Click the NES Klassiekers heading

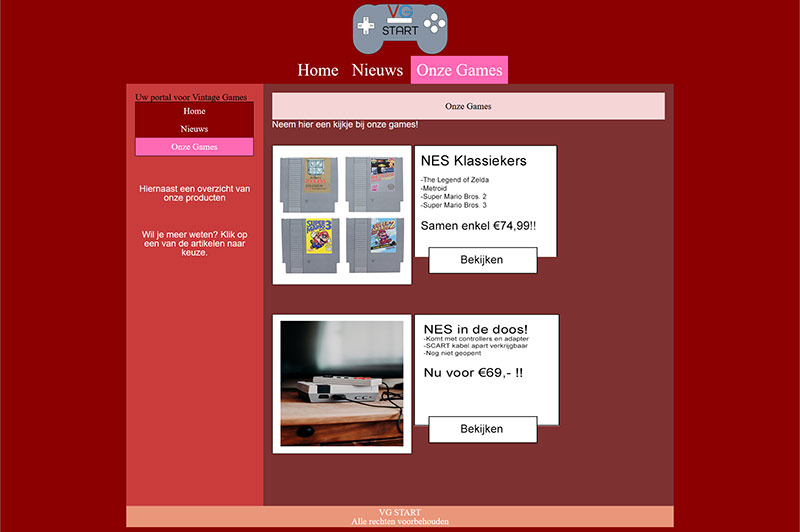473,161
